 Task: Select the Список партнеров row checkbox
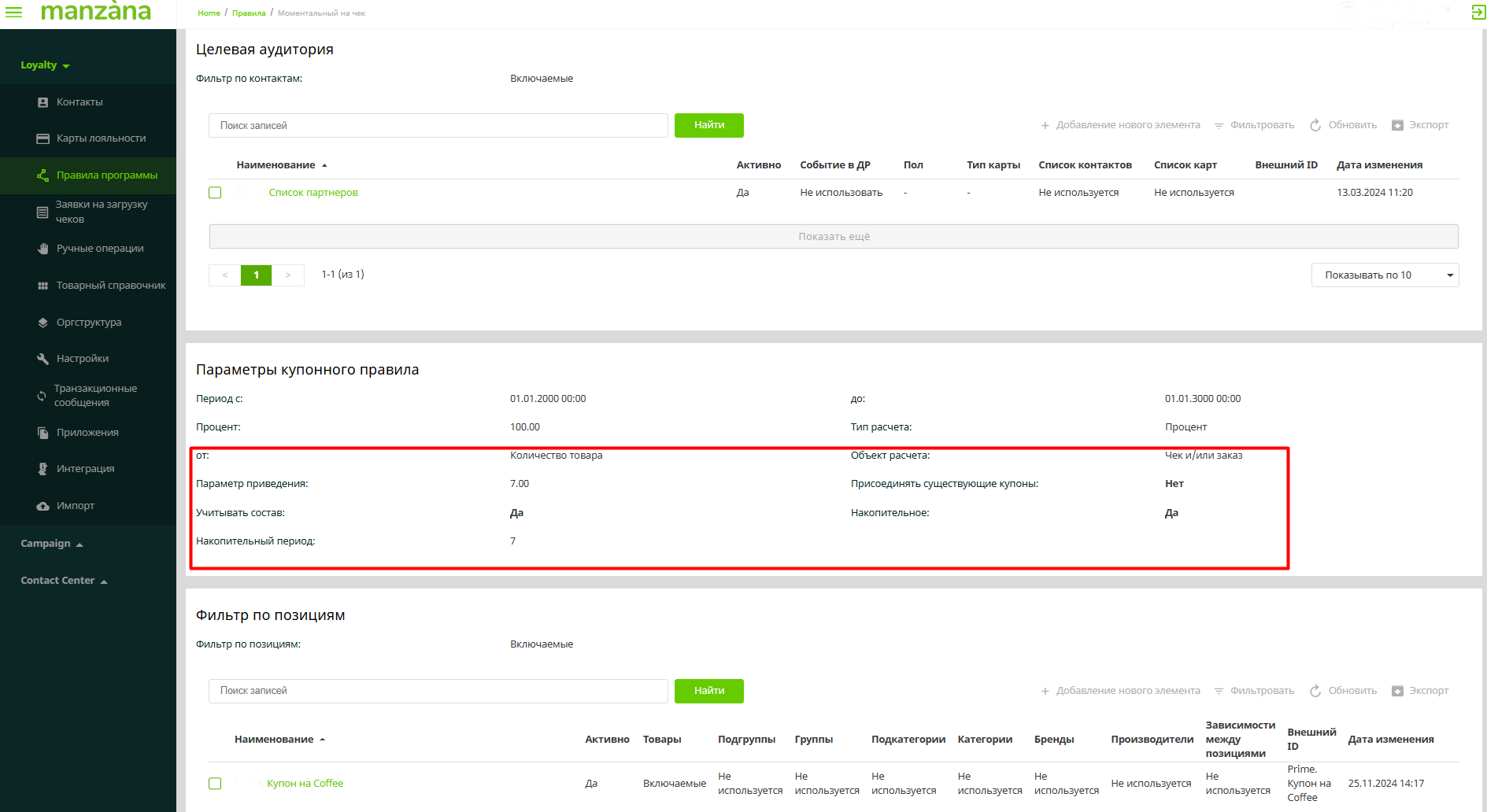click(x=215, y=193)
